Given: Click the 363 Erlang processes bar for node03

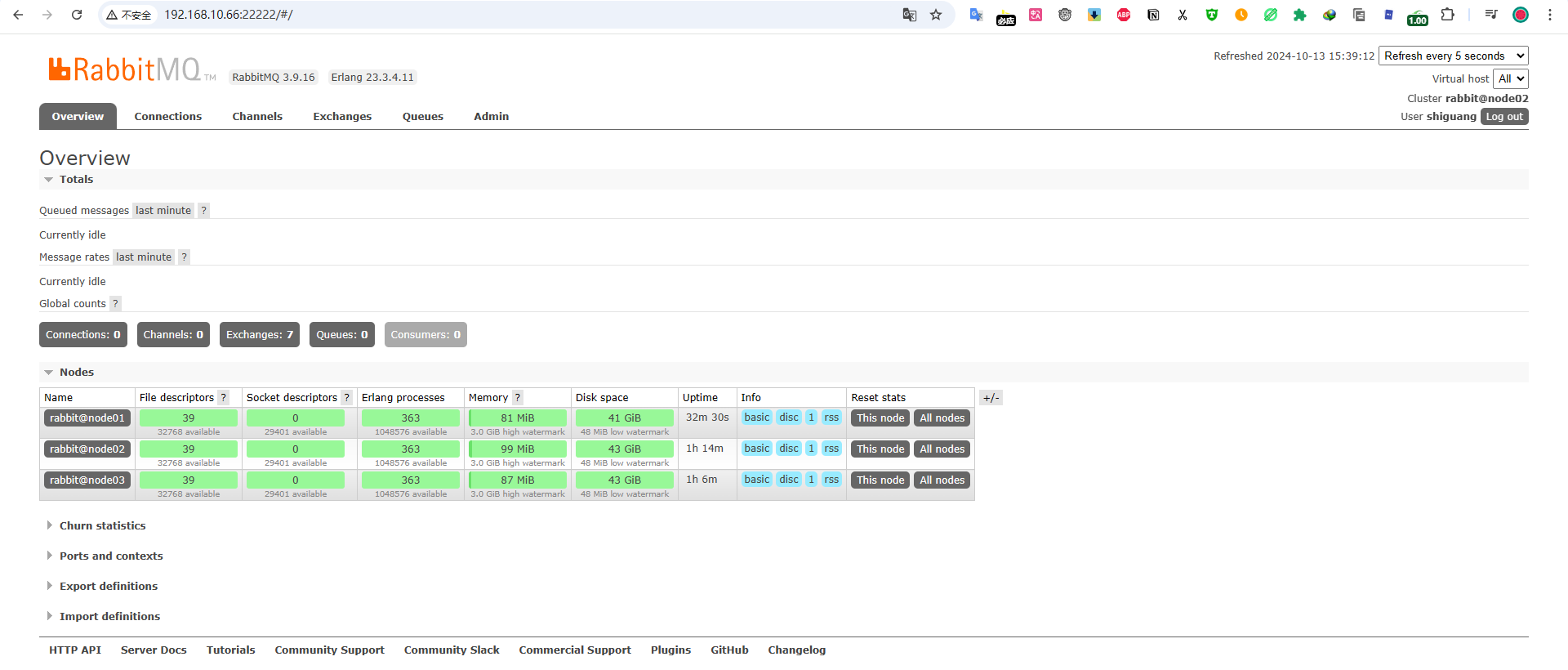Looking at the screenshot, I should tap(411, 480).
